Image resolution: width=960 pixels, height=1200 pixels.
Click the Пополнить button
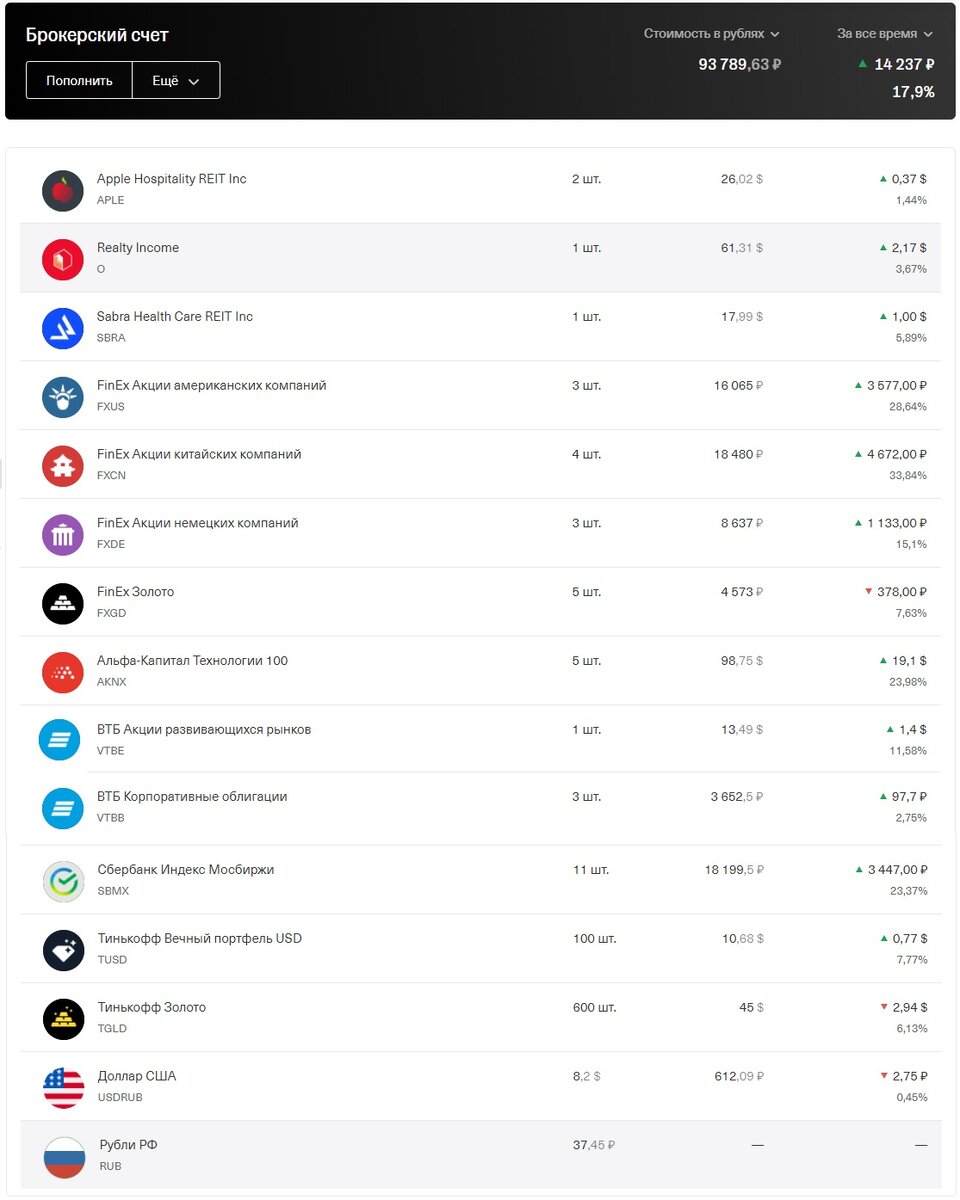[x=78, y=80]
